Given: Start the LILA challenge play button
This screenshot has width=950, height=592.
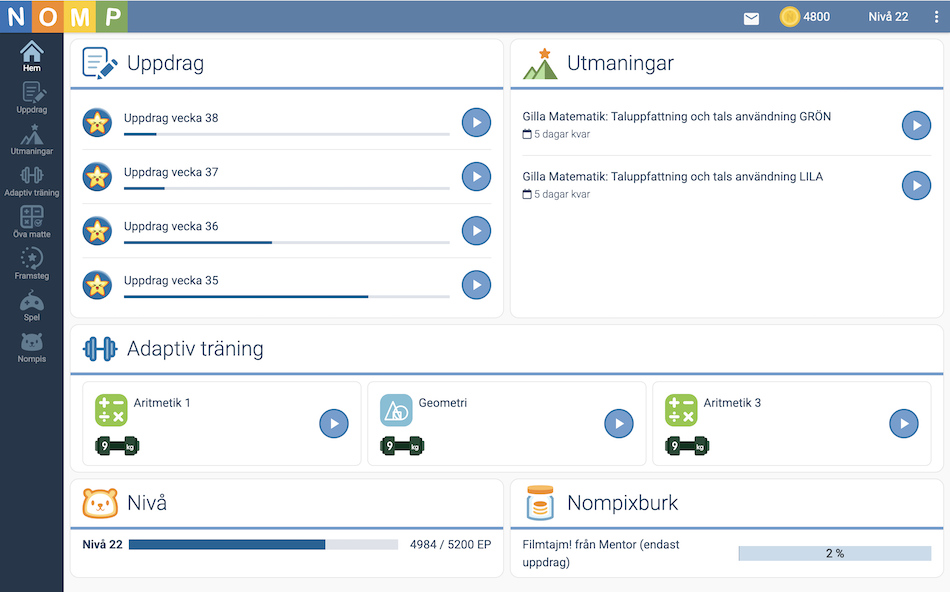Looking at the screenshot, I should click(x=916, y=185).
